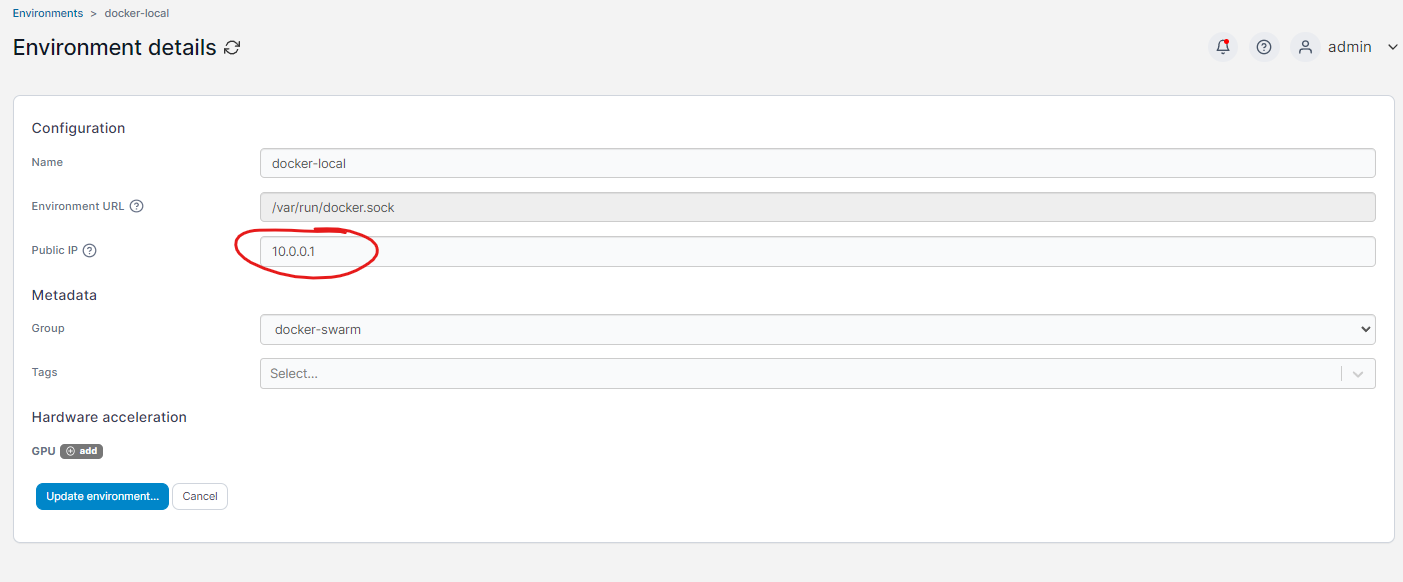Image resolution: width=1403 pixels, height=582 pixels.
Task: Open the Group dropdown
Action: (817, 329)
